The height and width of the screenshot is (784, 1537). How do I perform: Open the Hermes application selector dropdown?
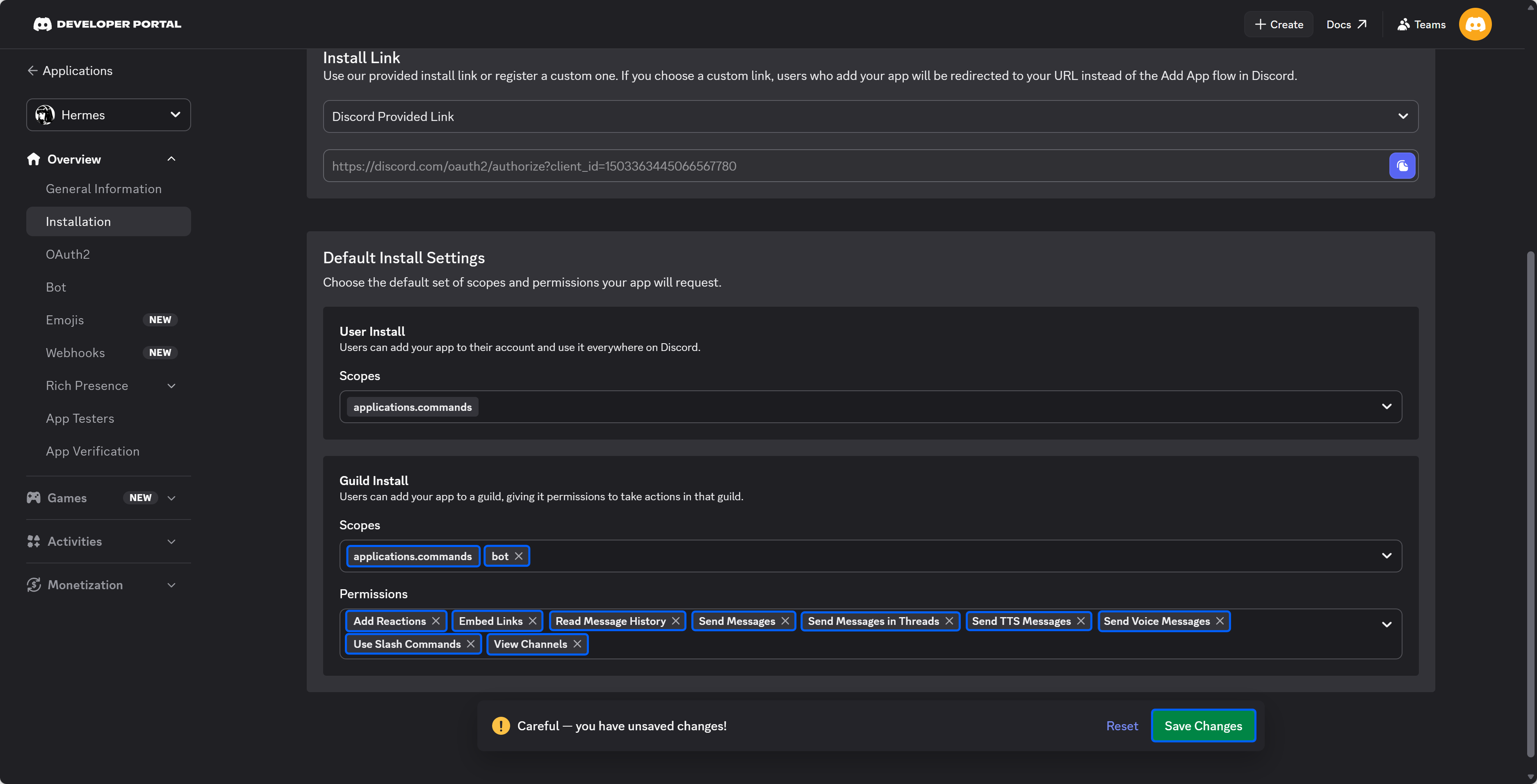click(109, 114)
